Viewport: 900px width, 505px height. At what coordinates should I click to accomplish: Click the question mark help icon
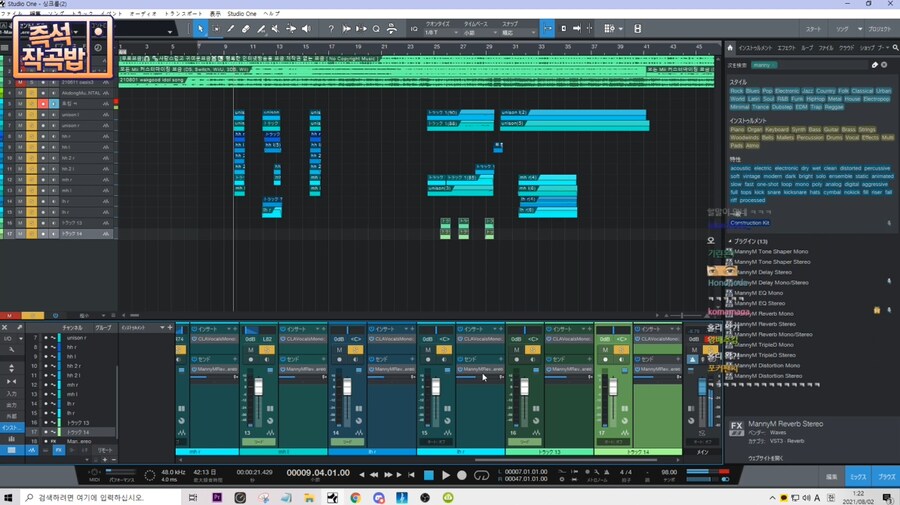click(x=331, y=28)
